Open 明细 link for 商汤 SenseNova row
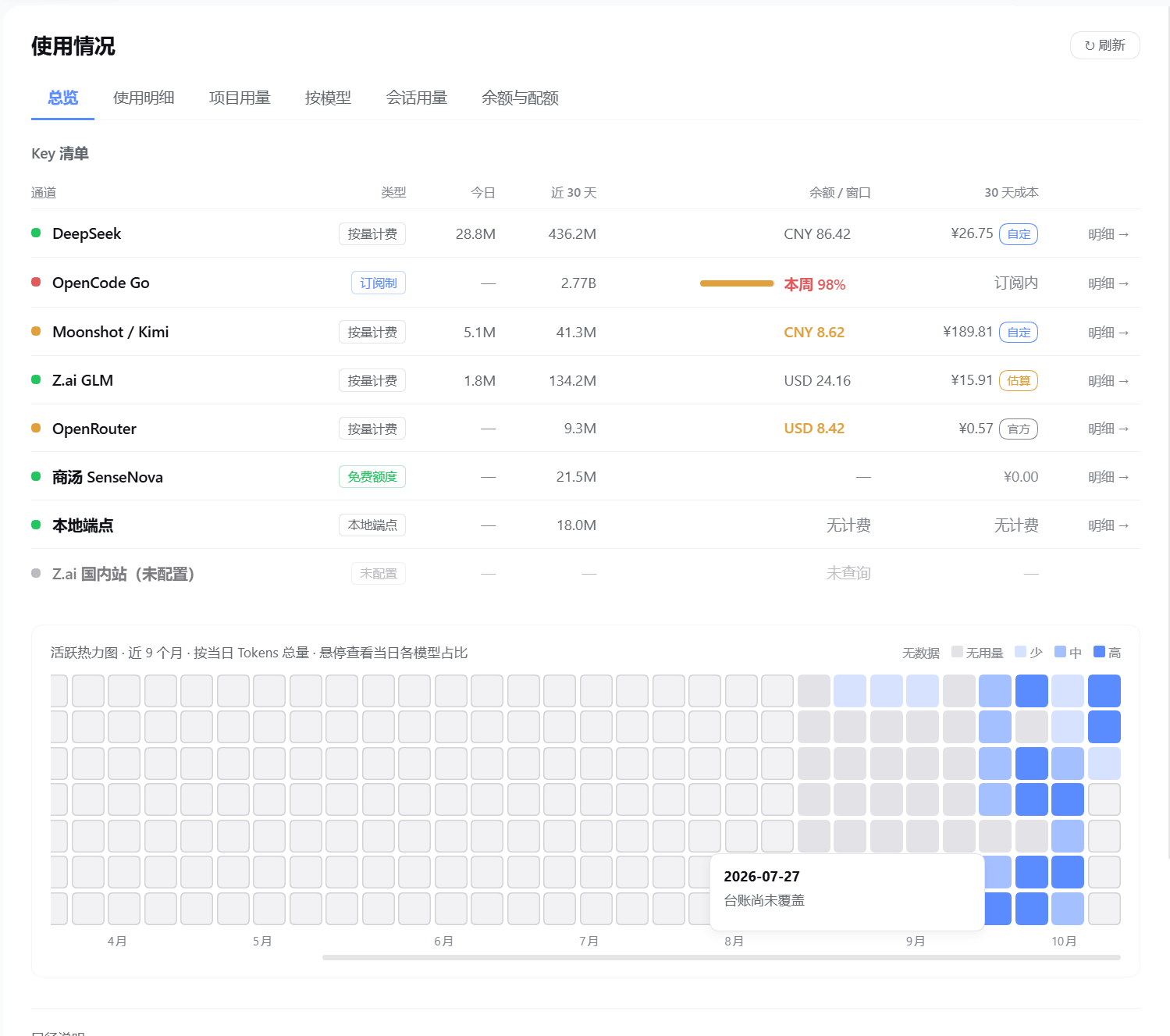1170x1036 pixels. (1108, 477)
